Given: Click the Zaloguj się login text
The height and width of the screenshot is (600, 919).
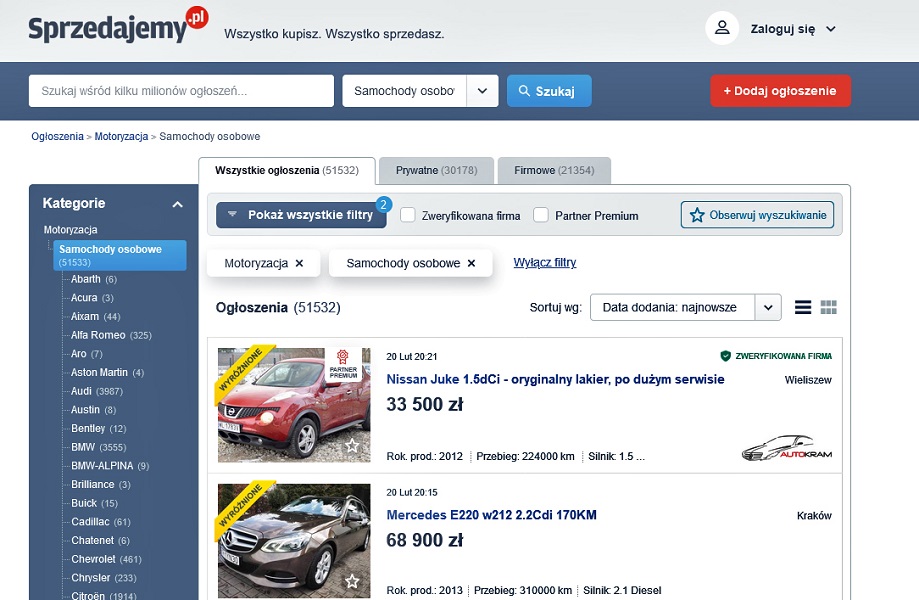Looking at the screenshot, I should click(x=782, y=29).
